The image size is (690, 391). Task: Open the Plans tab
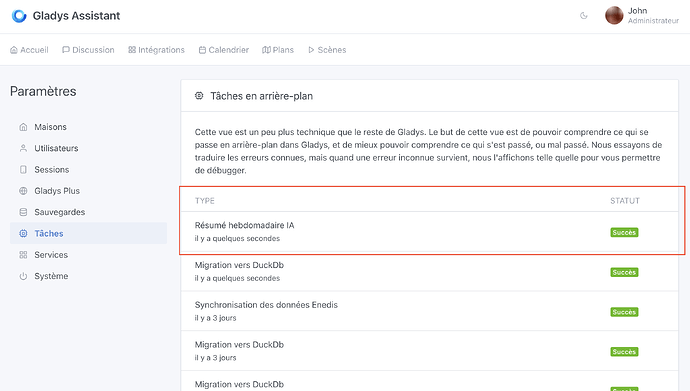click(x=278, y=50)
